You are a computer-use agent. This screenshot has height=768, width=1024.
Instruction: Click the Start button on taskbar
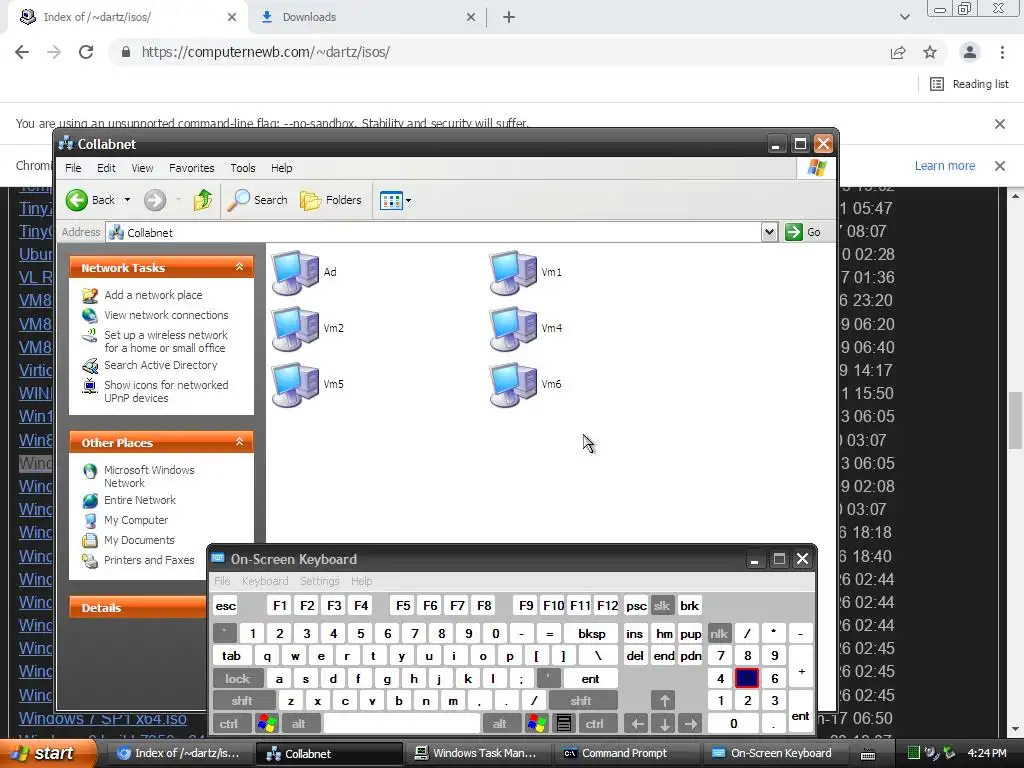click(x=47, y=754)
